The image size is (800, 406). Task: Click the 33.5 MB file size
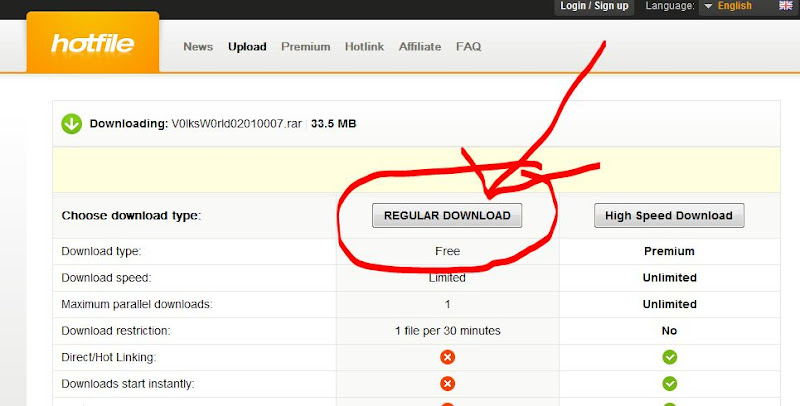click(334, 123)
